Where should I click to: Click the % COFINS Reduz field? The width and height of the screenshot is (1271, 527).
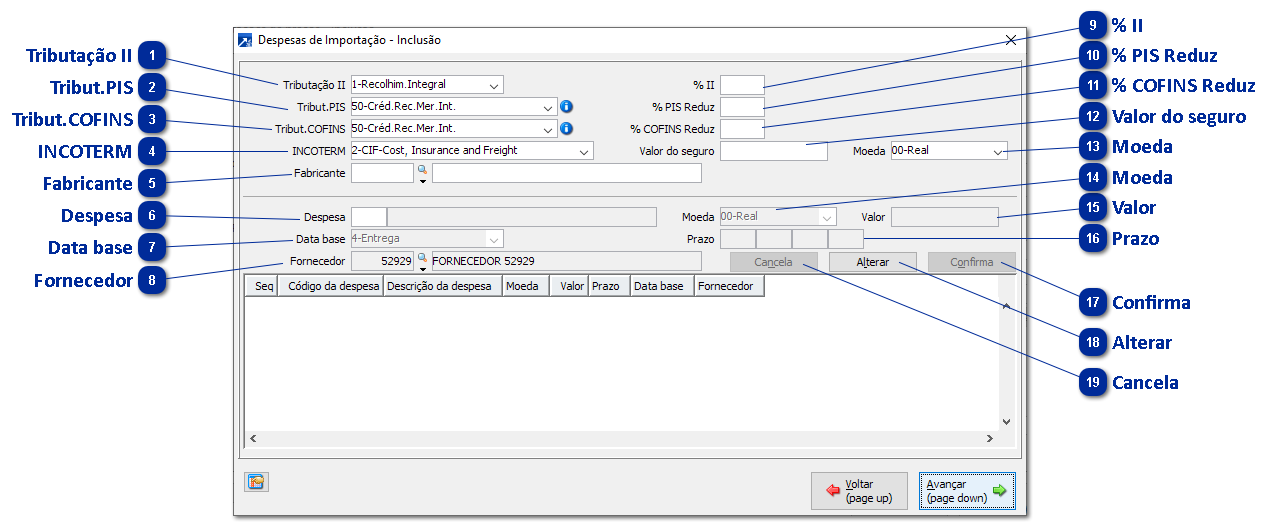click(x=742, y=129)
